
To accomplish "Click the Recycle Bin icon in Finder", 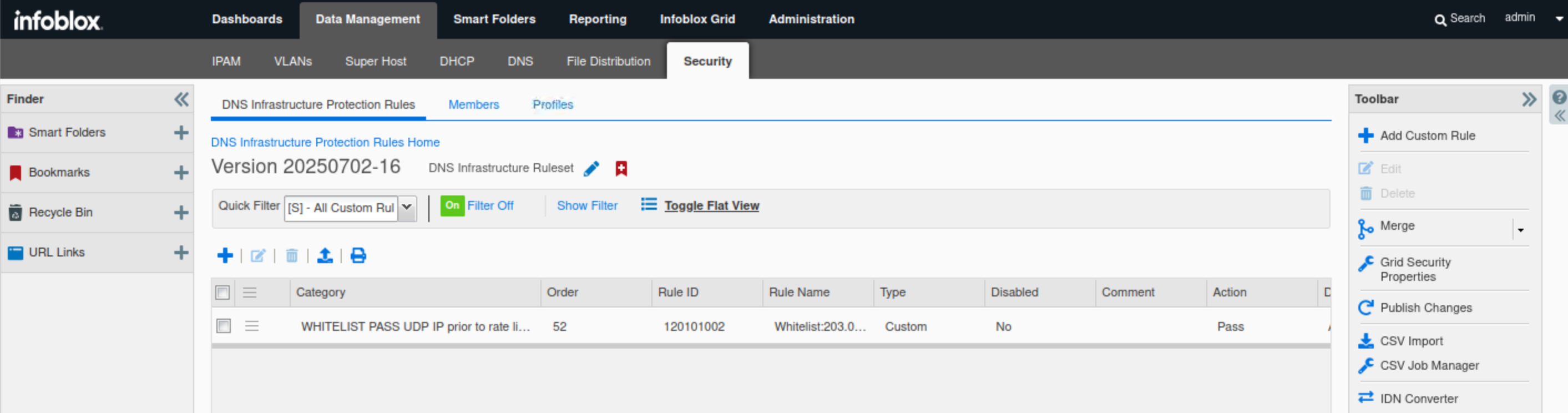I will point(15,213).
